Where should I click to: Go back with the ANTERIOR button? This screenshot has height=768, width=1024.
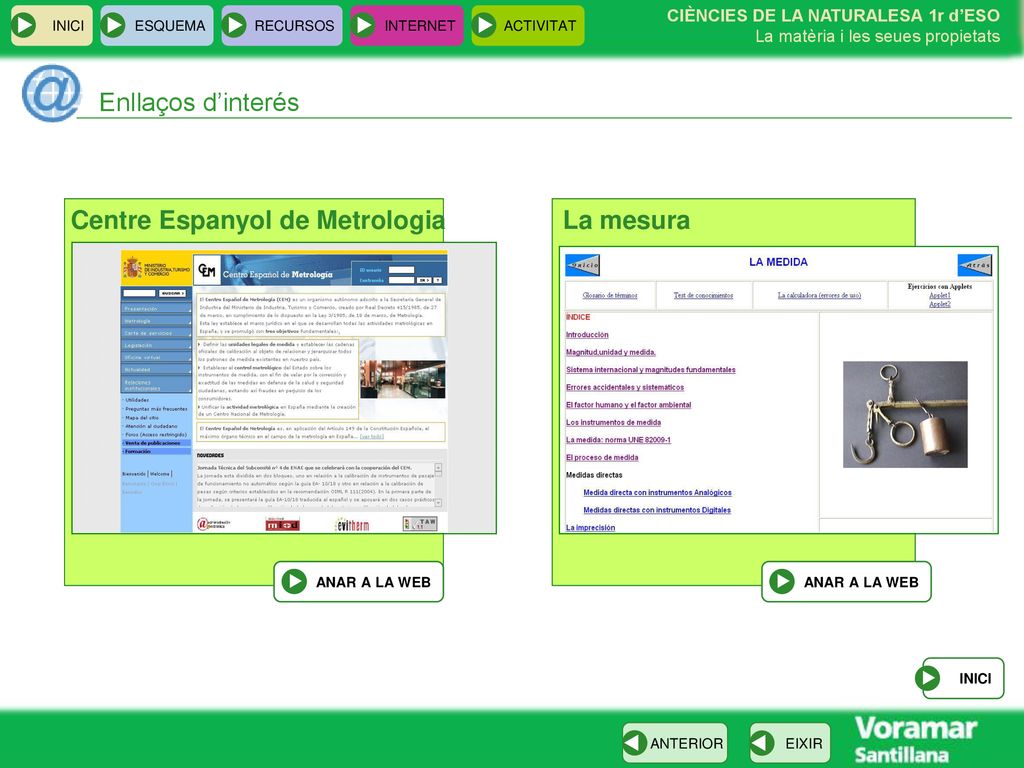[675, 743]
